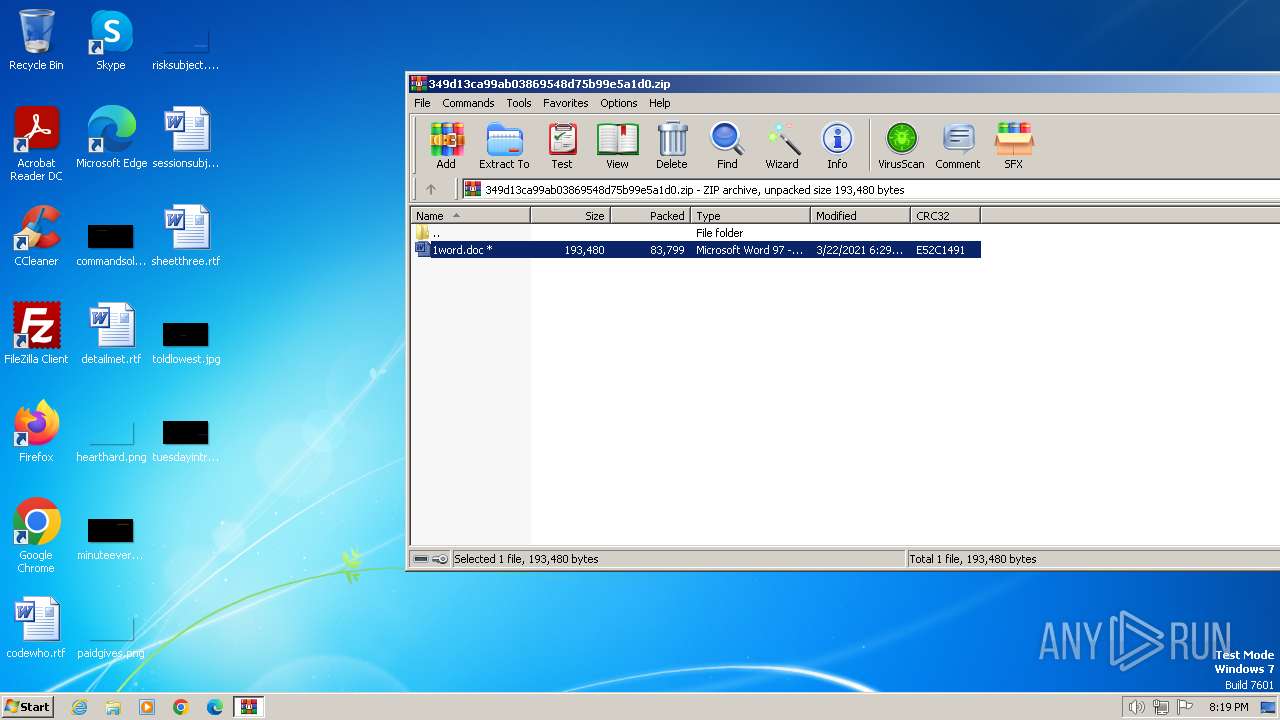Screen dimensions: 1280x720
Task: Open the Find magnifier tool
Action: pyautogui.click(x=727, y=146)
